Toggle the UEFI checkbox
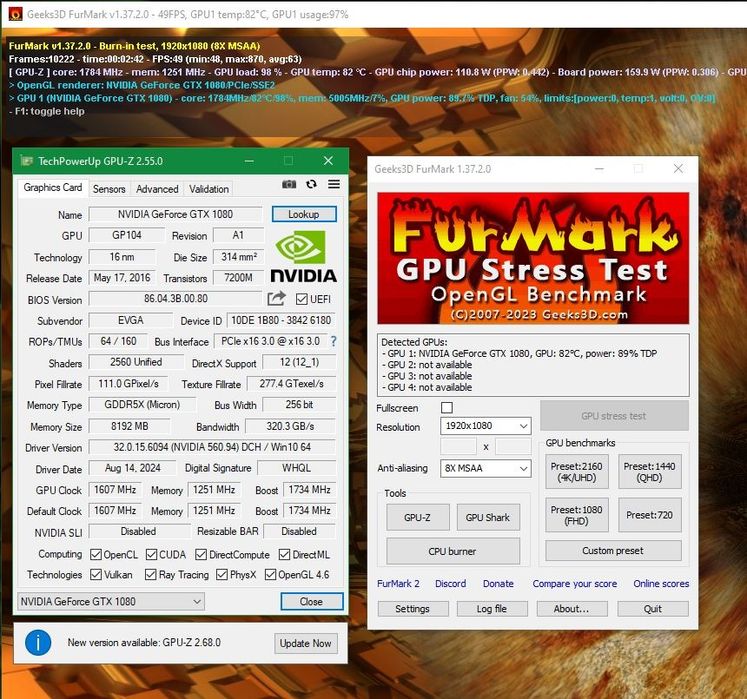This screenshot has height=699, width=747. tap(301, 299)
